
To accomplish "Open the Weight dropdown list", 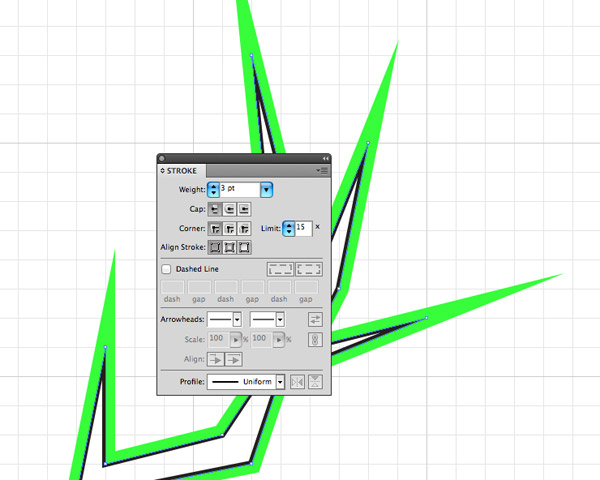I will click(266, 189).
